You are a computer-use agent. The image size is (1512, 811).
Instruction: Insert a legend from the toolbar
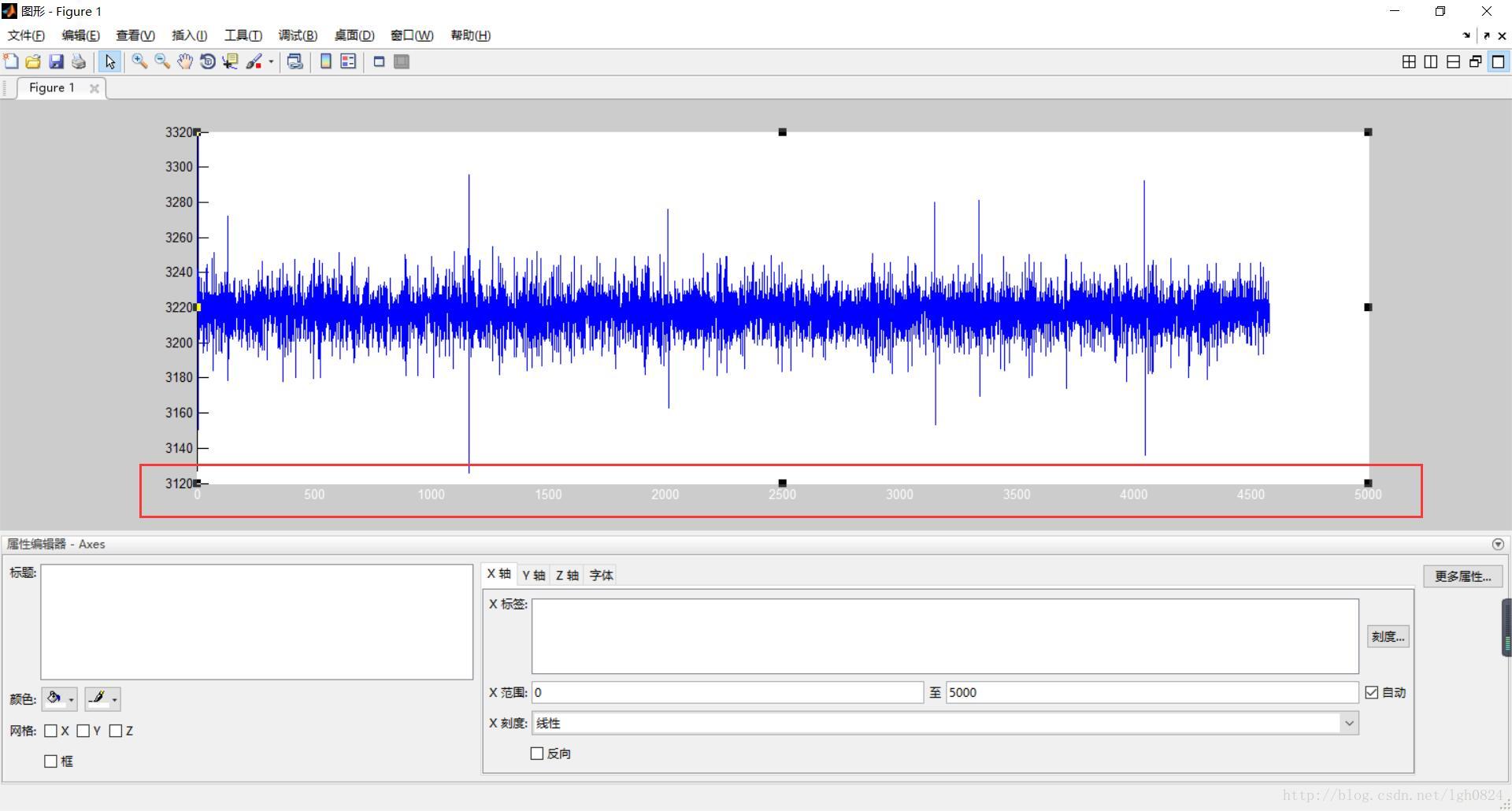click(348, 61)
